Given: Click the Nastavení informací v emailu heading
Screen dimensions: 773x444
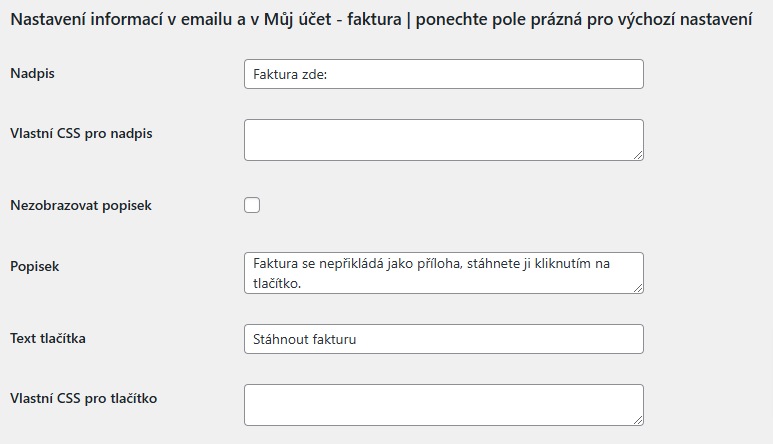Looking at the screenshot, I should [x=381, y=20].
